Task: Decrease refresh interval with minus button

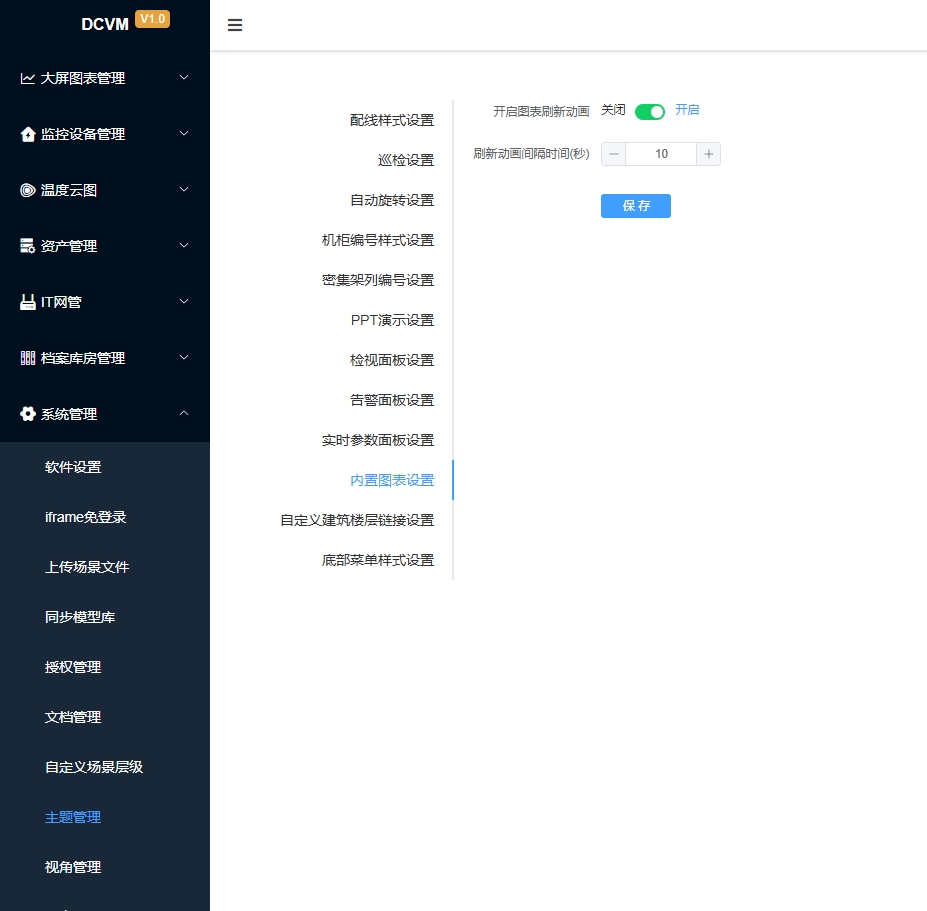Action: pos(614,154)
